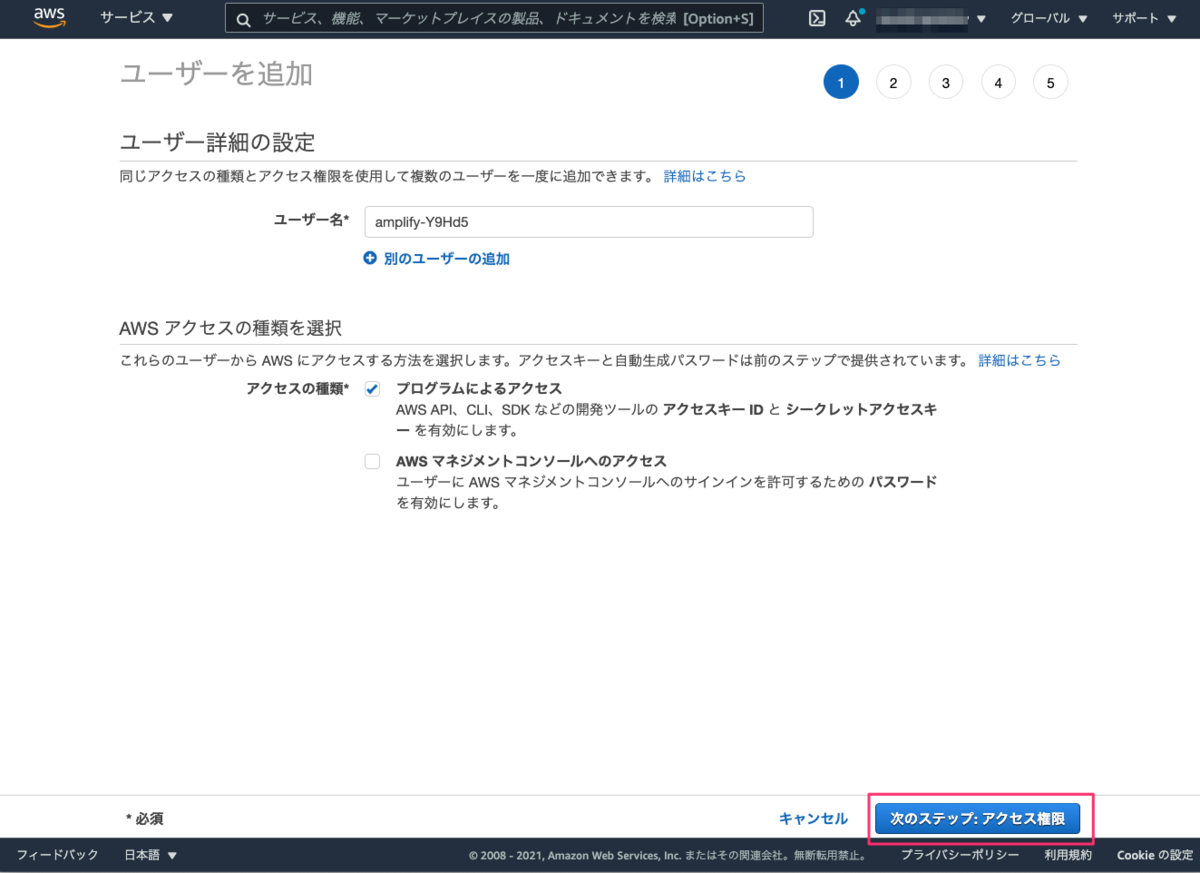Click the ユーザー名 input field
The image size is (1200, 873).
point(588,221)
